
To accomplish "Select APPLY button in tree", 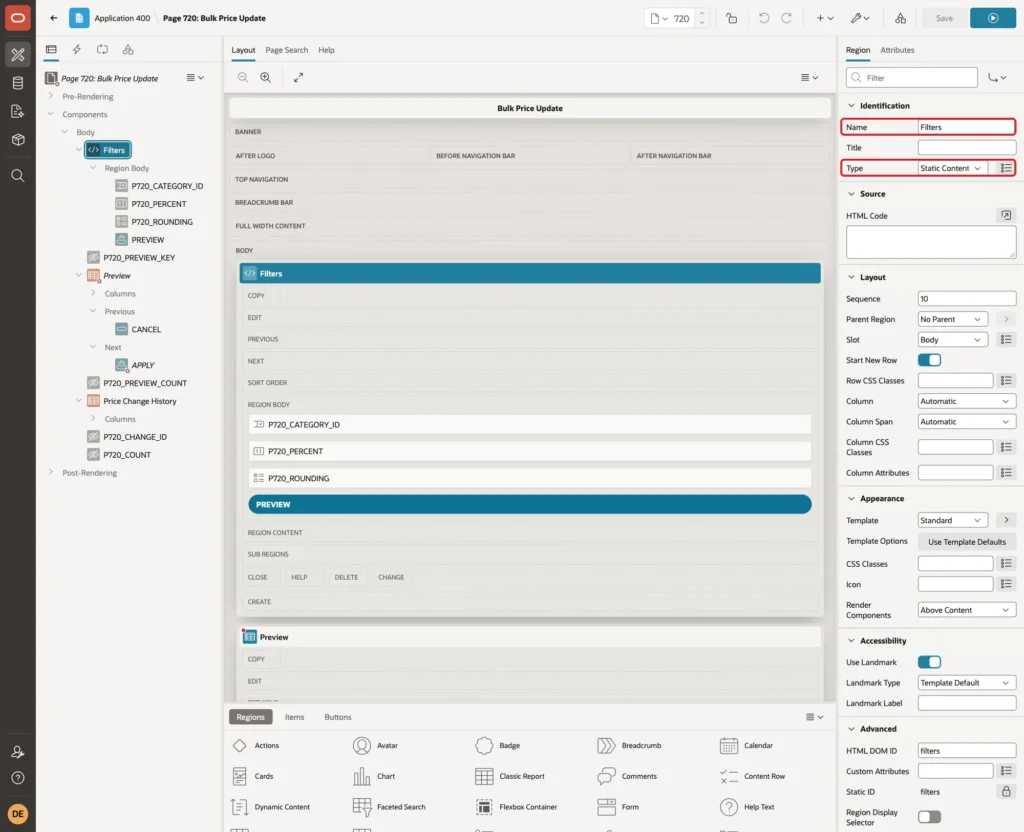I will pyautogui.click(x=143, y=365).
